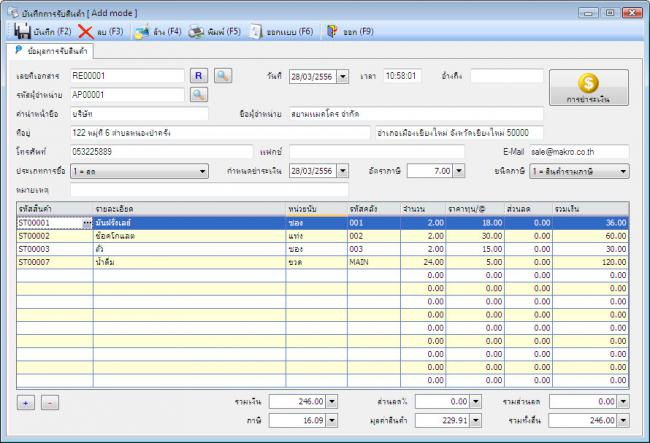Open the receipt date dropdown
This screenshot has width=650, height=443.
pos(343,76)
